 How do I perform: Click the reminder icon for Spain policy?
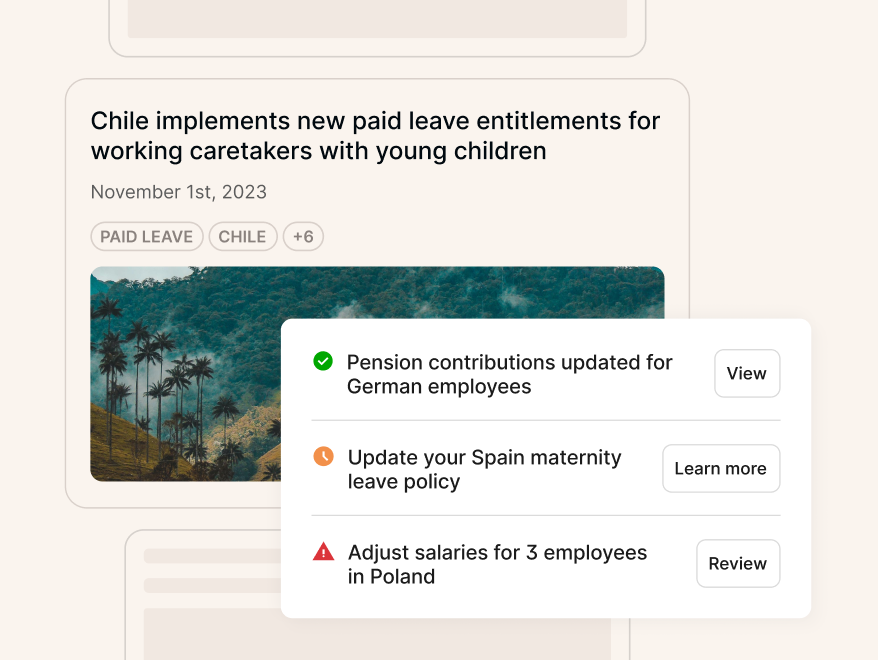[322, 456]
